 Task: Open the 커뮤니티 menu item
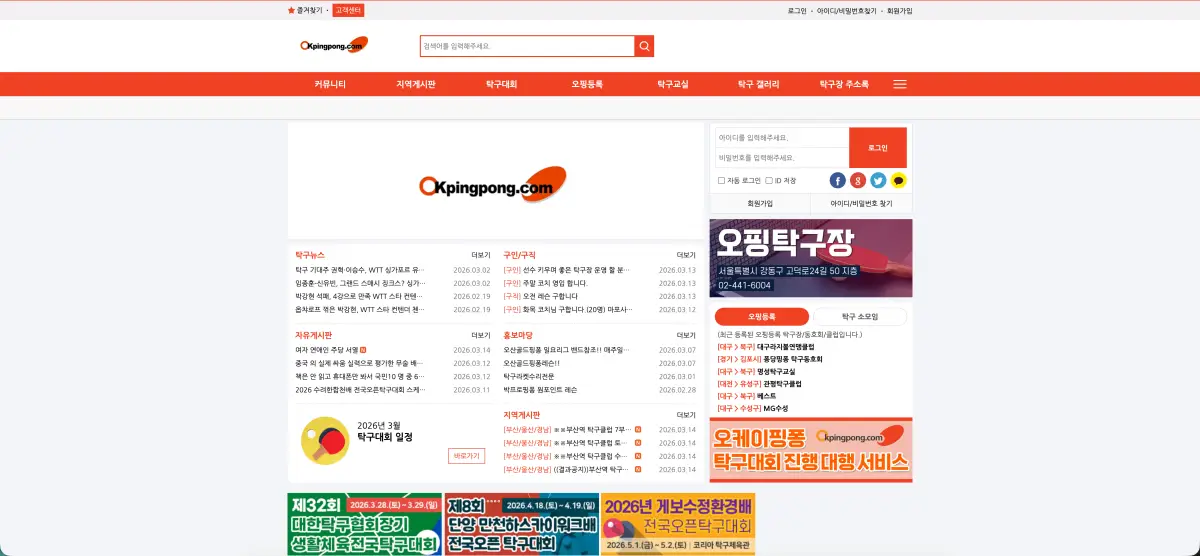point(330,85)
